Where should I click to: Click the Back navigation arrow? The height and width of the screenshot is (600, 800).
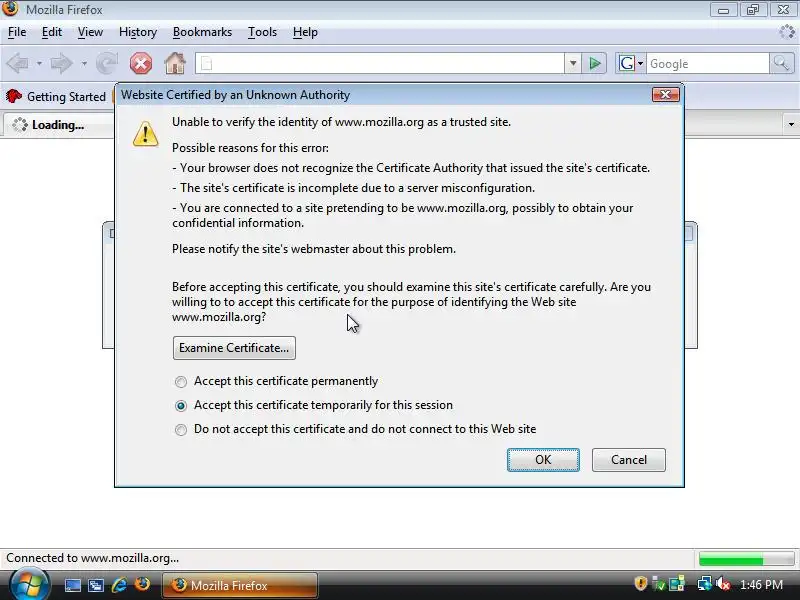coord(18,64)
